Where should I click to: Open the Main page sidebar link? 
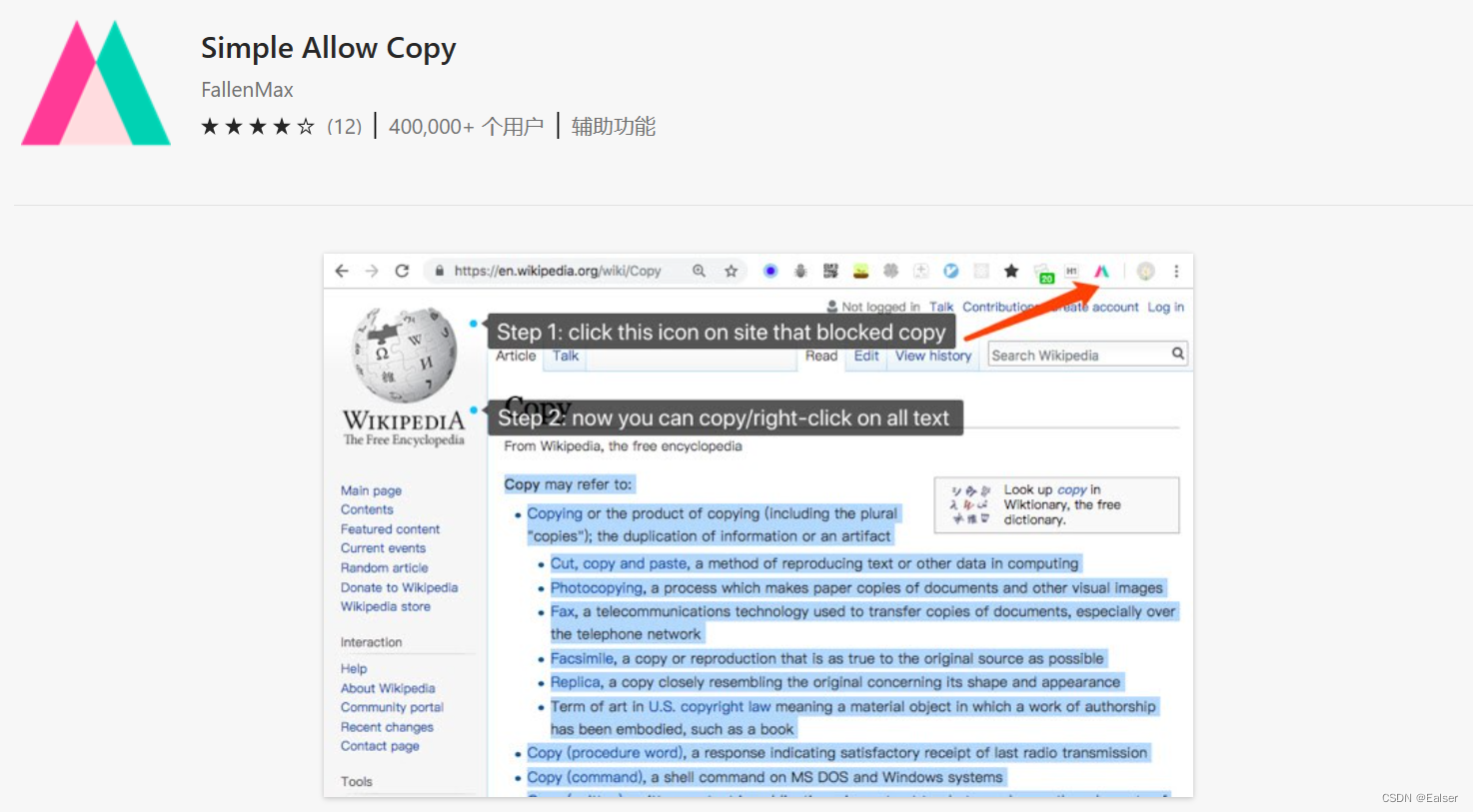[x=371, y=490]
